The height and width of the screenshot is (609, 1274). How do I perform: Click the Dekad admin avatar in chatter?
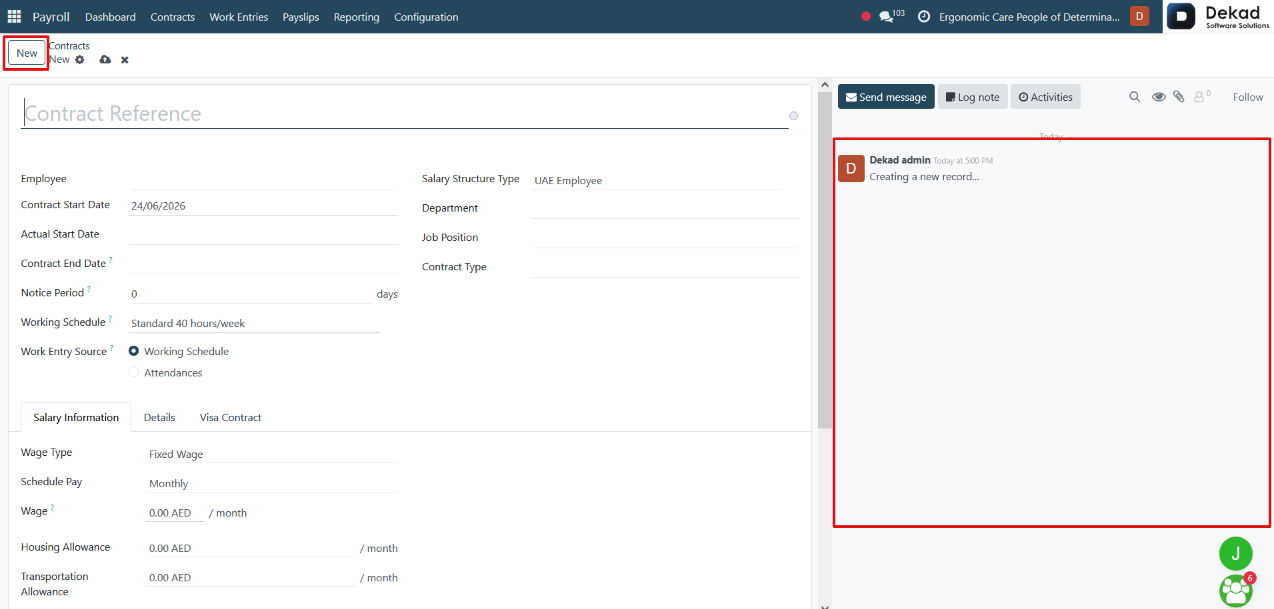pyautogui.click(x=851, y=168)
